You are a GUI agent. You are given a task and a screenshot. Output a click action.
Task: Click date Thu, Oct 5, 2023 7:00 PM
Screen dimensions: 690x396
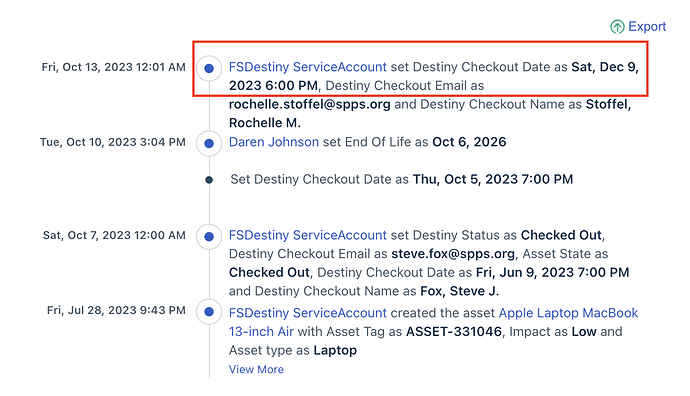tap(493, 180)
